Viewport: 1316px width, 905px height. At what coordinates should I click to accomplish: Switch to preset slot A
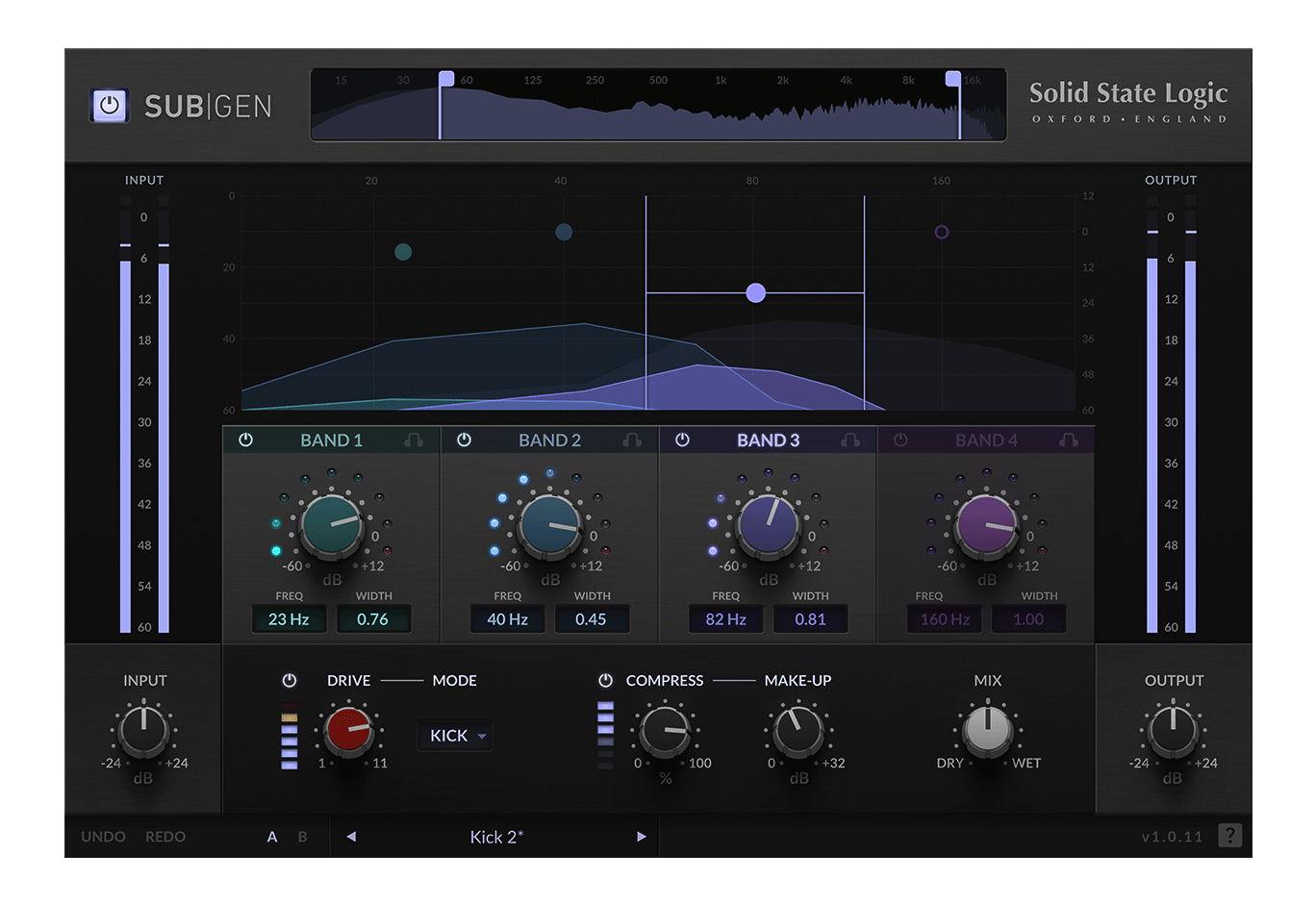pos(272,837)
